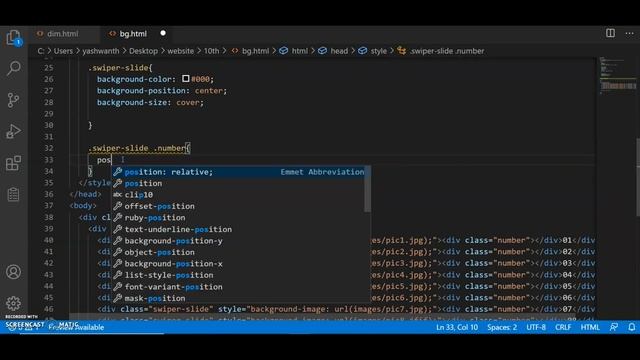640x360 pixels.
Task: Open the Run and Debug view
Action: 13,131
